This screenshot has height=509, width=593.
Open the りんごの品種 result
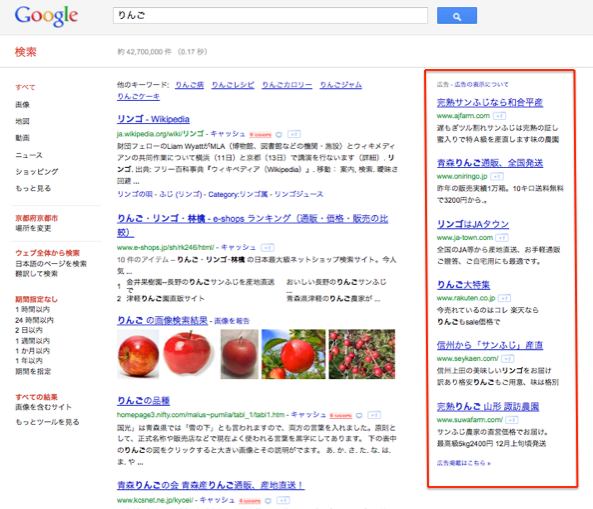click(143, 400)
